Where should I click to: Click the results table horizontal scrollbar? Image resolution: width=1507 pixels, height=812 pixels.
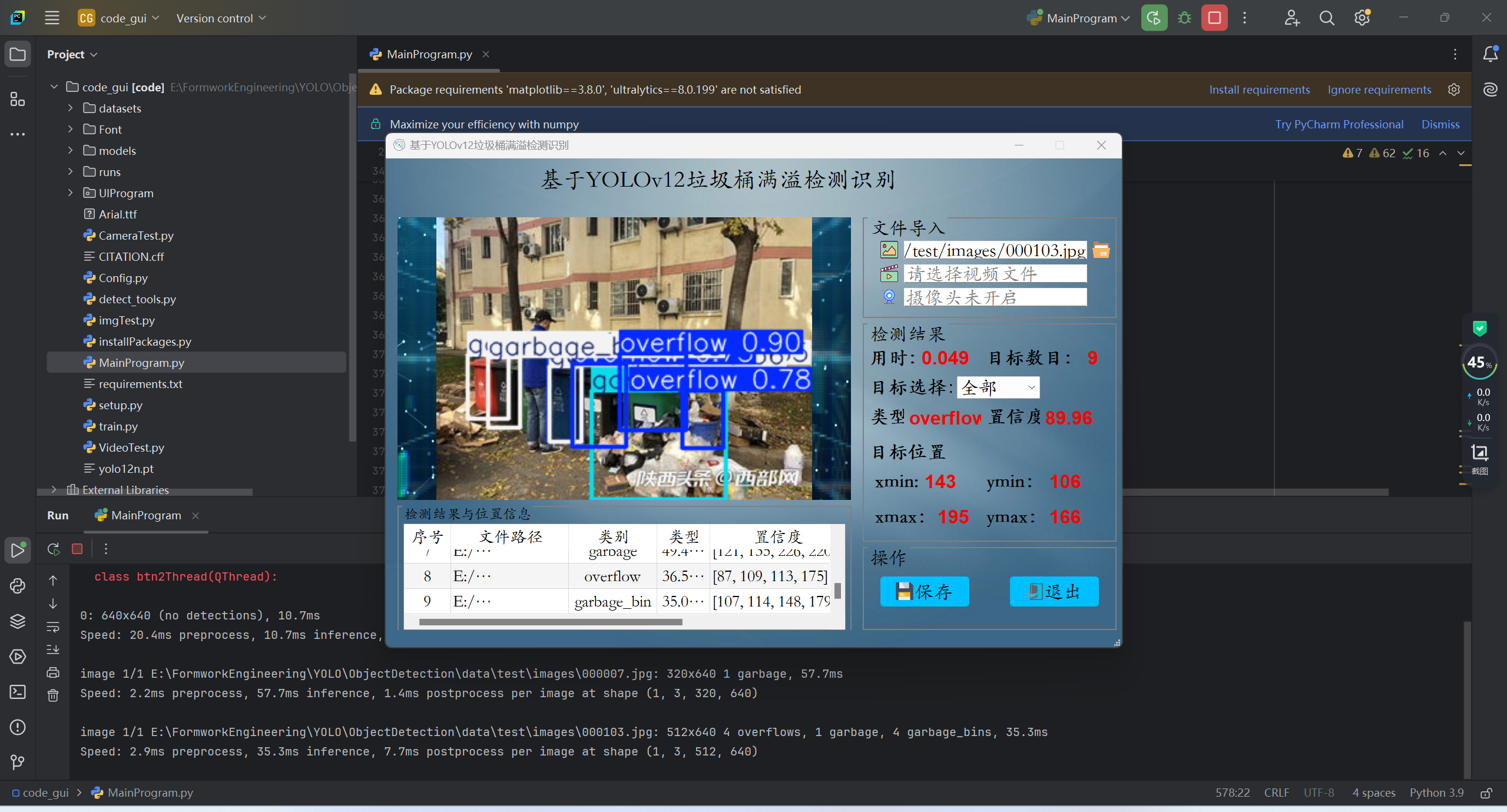[x=550, y=622]
